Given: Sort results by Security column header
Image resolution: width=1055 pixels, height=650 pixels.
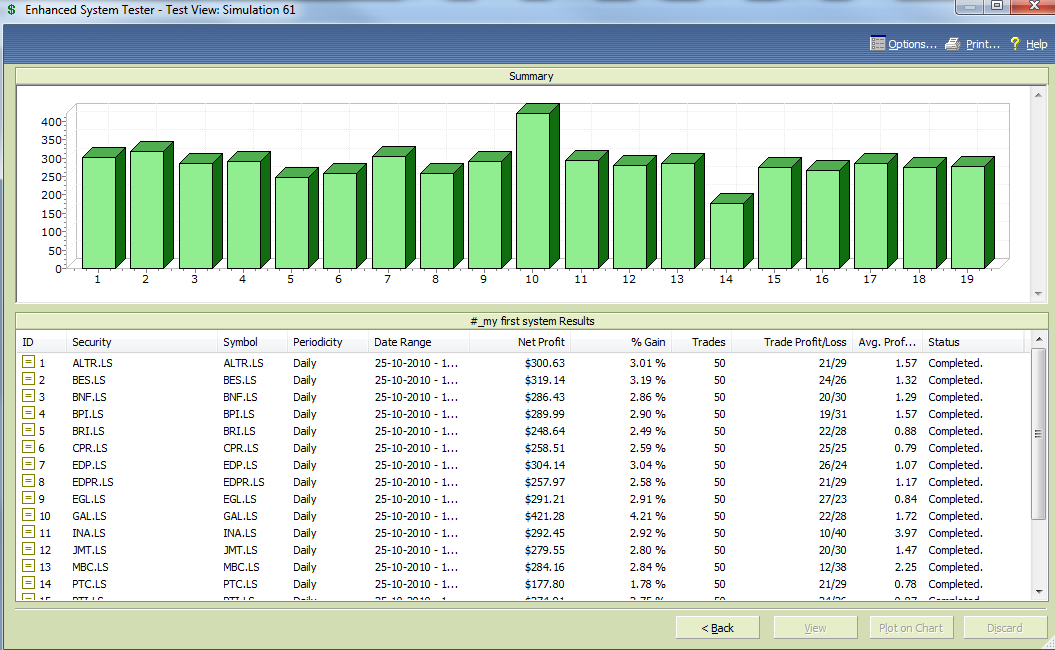Looking at the screenshot, I should point(142,342).
